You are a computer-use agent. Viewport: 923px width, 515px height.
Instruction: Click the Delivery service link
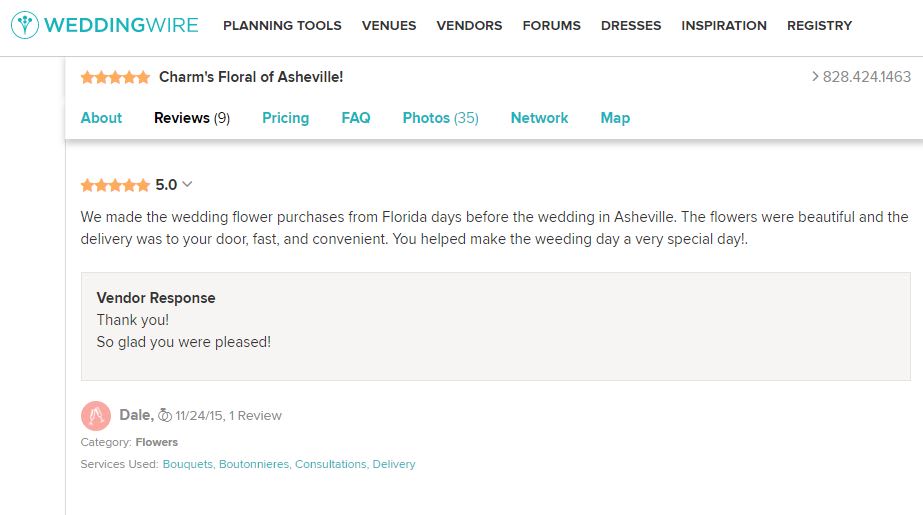(394, 464)
